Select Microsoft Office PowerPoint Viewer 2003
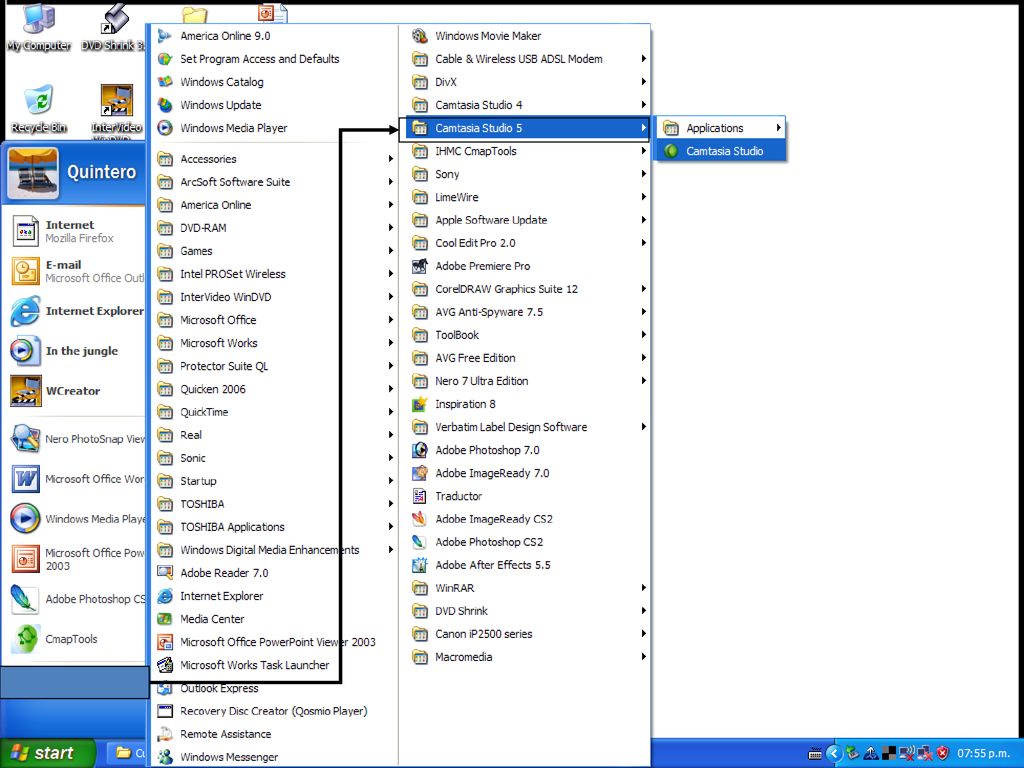Screen dimensions: 1024x768 (x=275, y=642)
